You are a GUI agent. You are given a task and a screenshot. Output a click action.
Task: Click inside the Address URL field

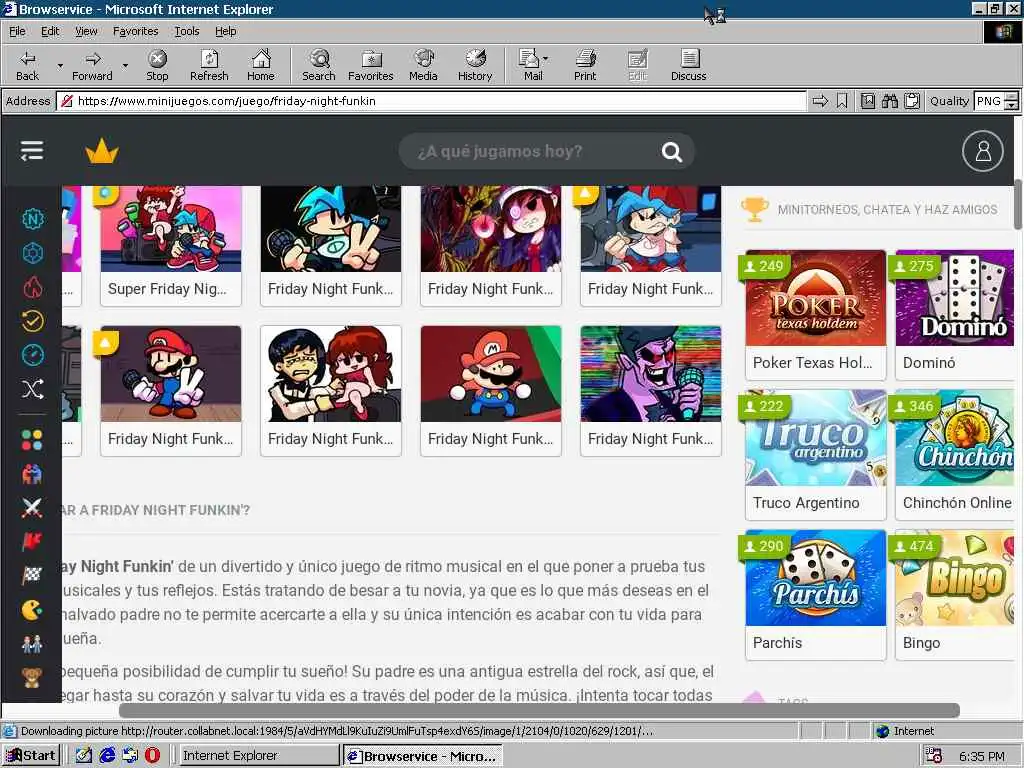(431, 101)
